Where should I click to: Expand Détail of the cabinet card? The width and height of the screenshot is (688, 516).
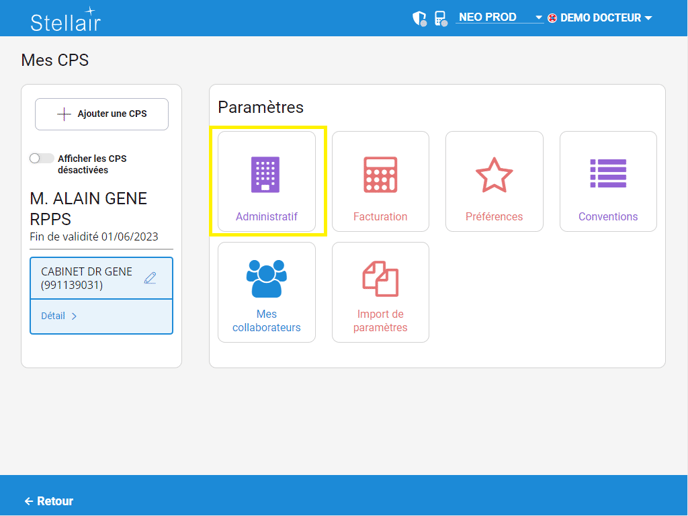click(59, 316)
